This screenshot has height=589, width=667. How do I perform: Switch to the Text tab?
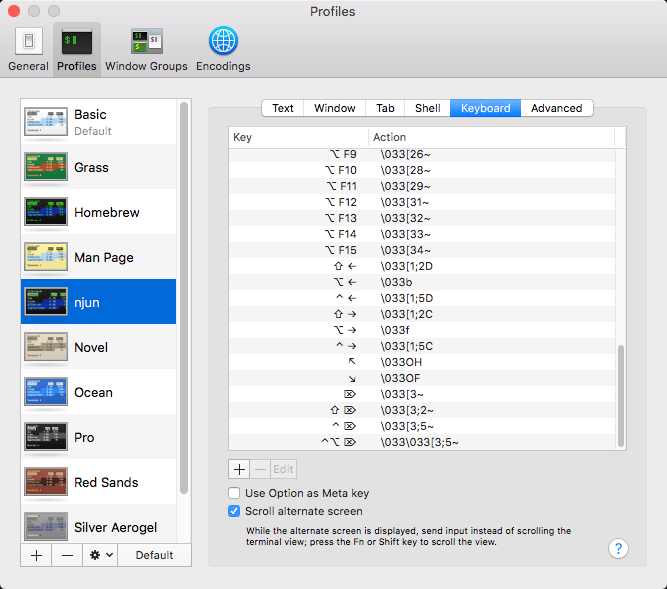[x=283, y=108]
